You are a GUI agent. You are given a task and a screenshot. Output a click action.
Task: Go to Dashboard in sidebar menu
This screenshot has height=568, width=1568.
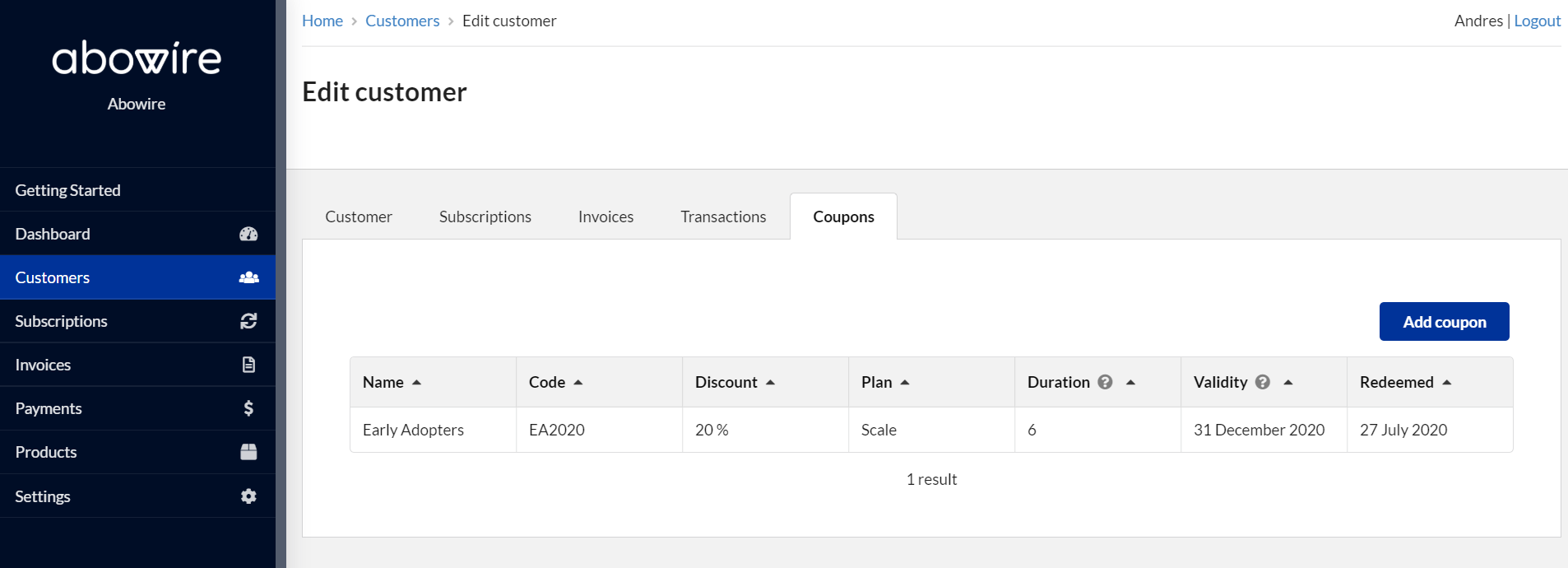coord(137,234)
